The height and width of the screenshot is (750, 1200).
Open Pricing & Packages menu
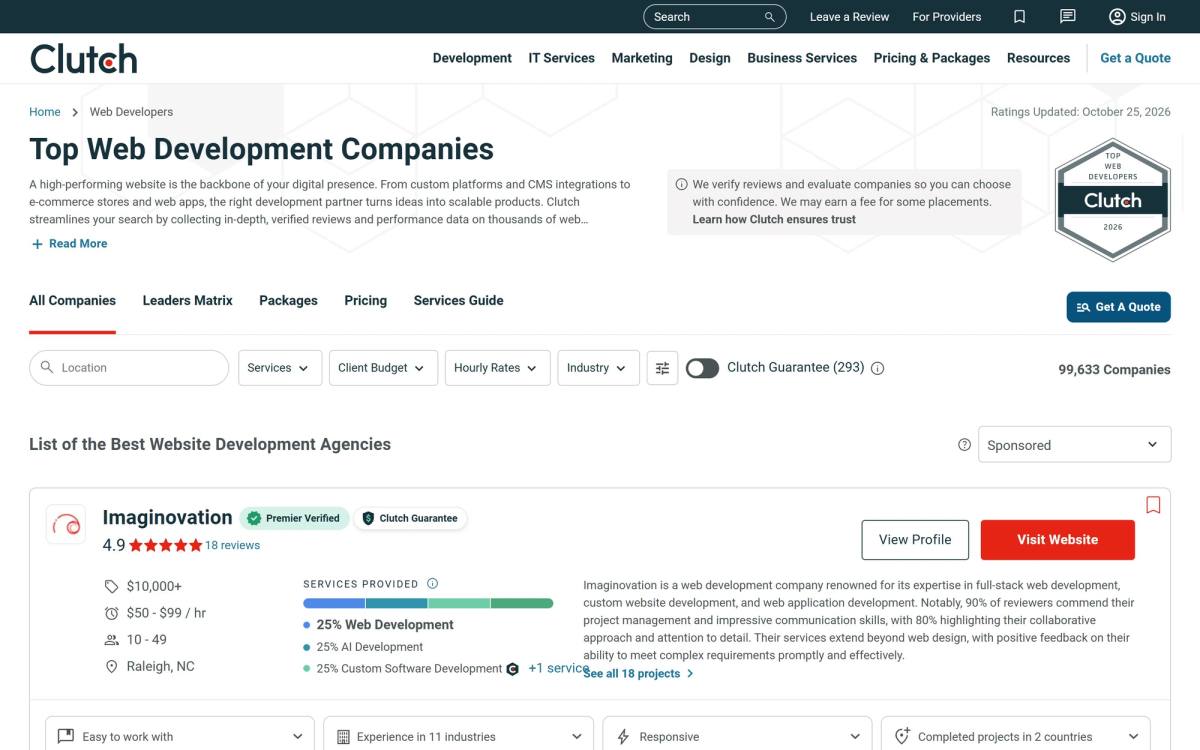tap(932, 58)
